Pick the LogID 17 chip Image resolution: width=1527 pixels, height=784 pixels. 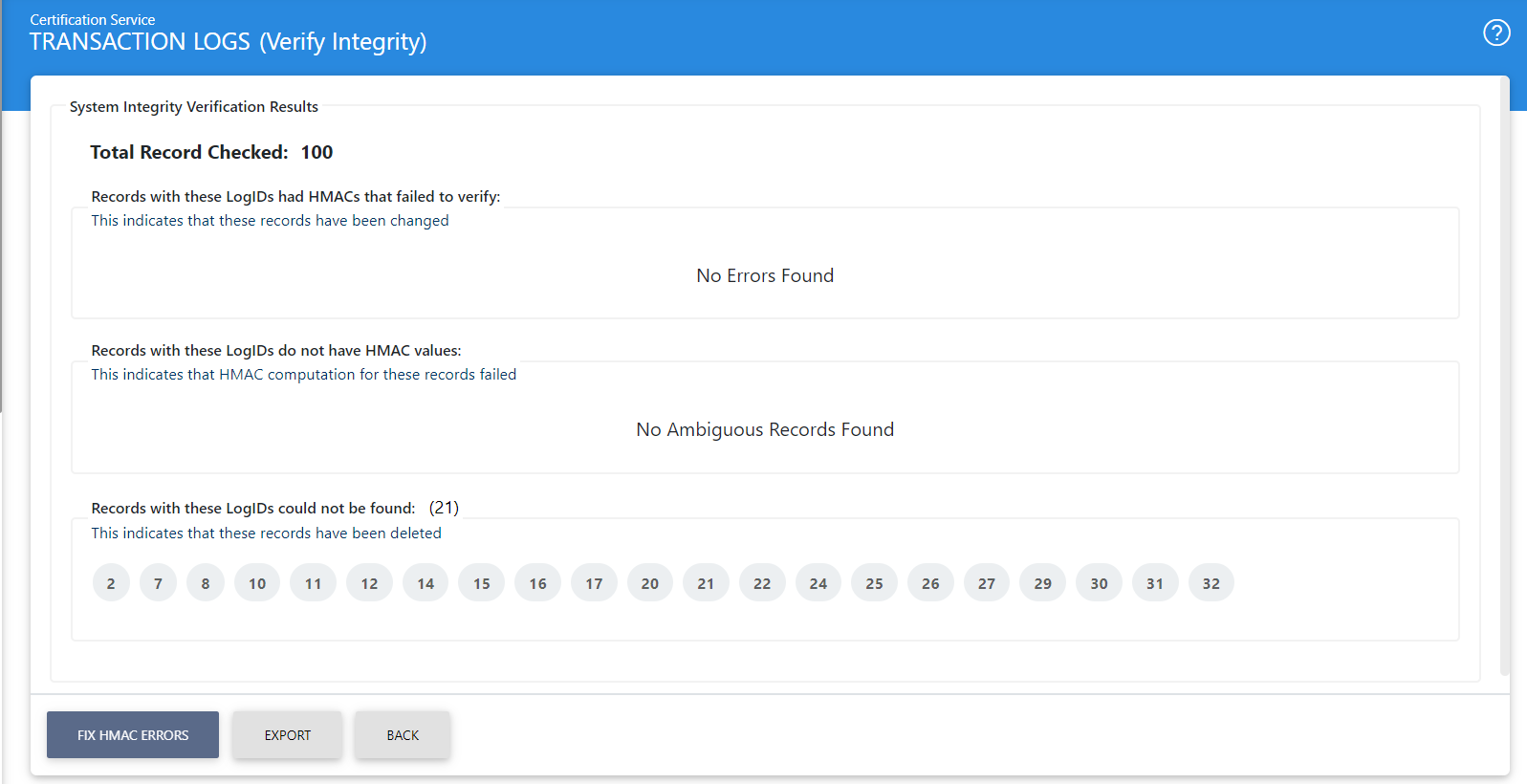594,583
